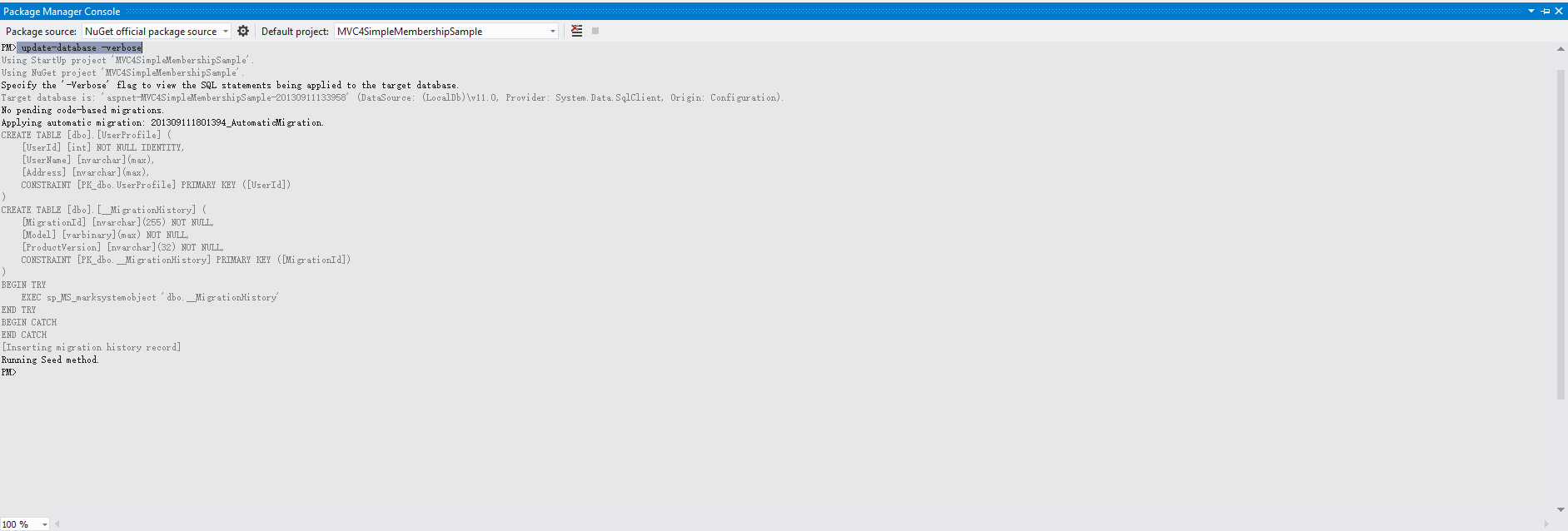Open the window position arrow menu
1568x531 pixels.
click(x=1531, y=11)
